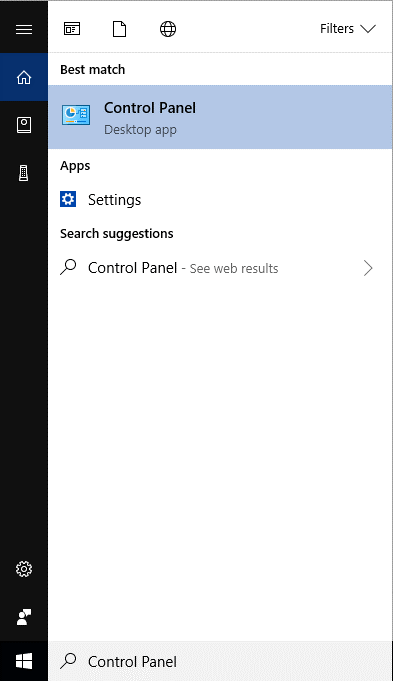Open the Control Panel best match result
The height and width of the screenshot is (681, 393).
[x=220, y=117]
